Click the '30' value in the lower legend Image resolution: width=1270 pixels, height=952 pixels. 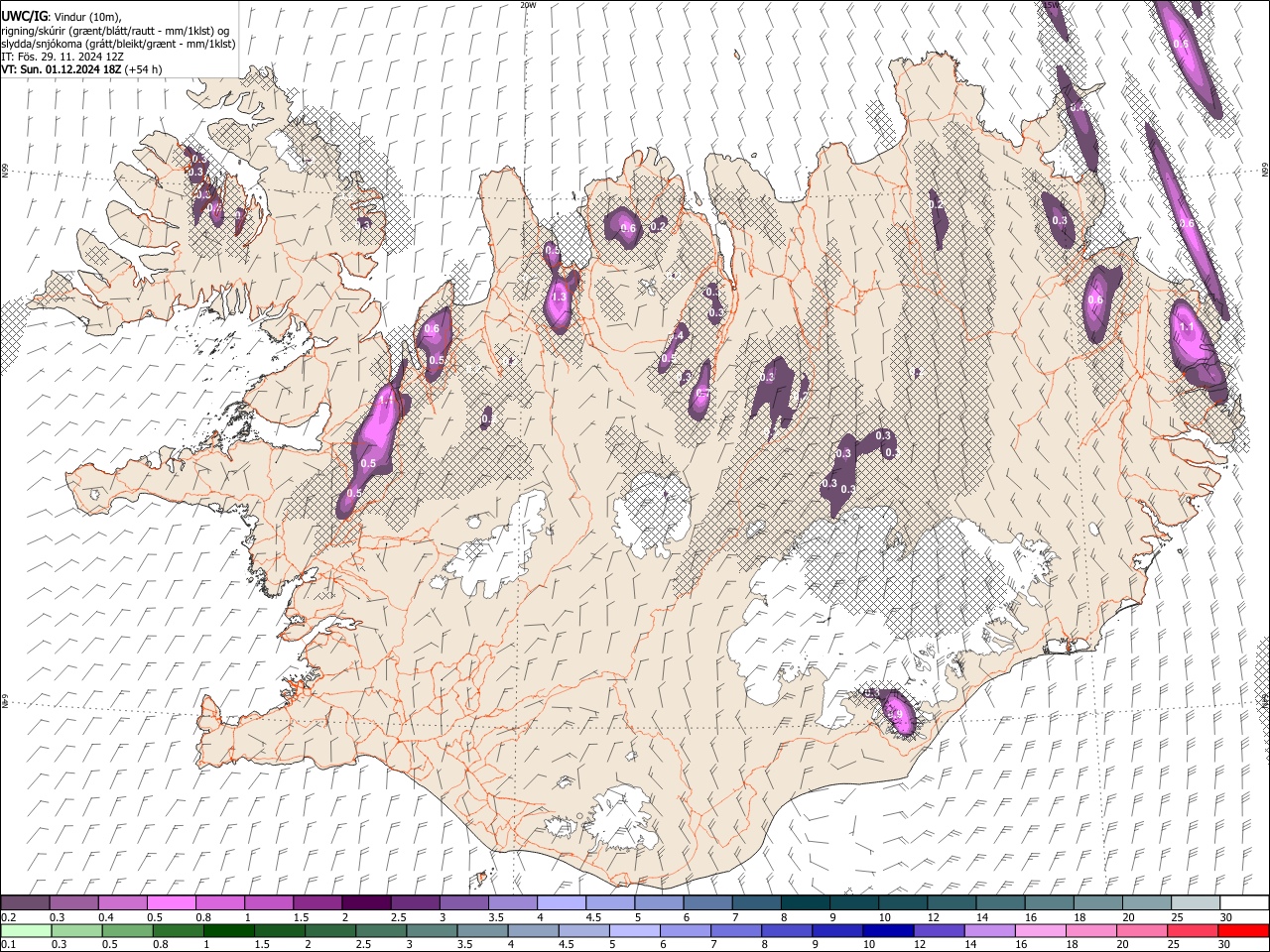(x=1225, y=945)
